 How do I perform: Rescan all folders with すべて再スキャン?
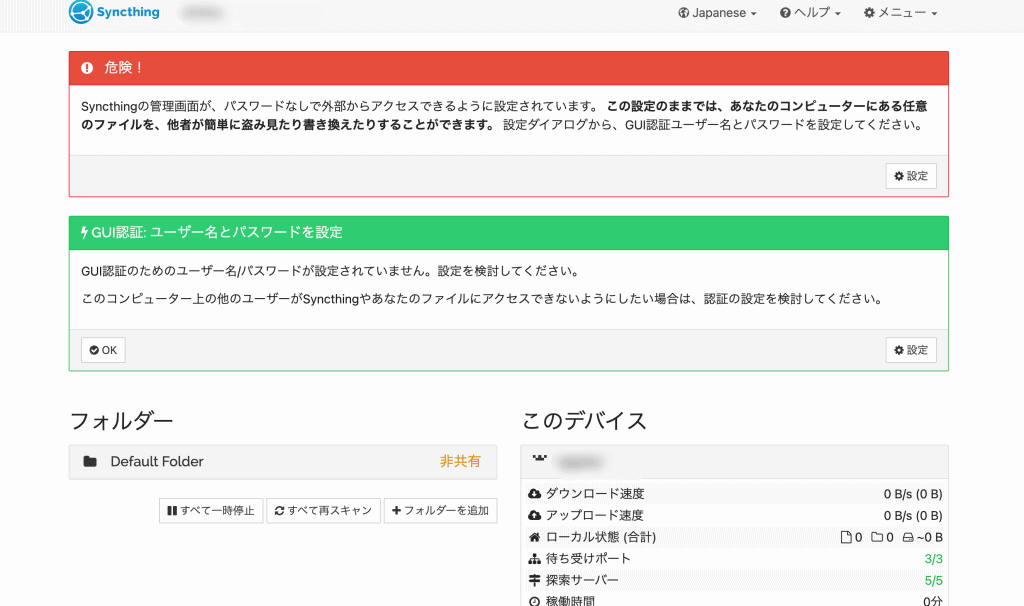[x=323, y=511]
